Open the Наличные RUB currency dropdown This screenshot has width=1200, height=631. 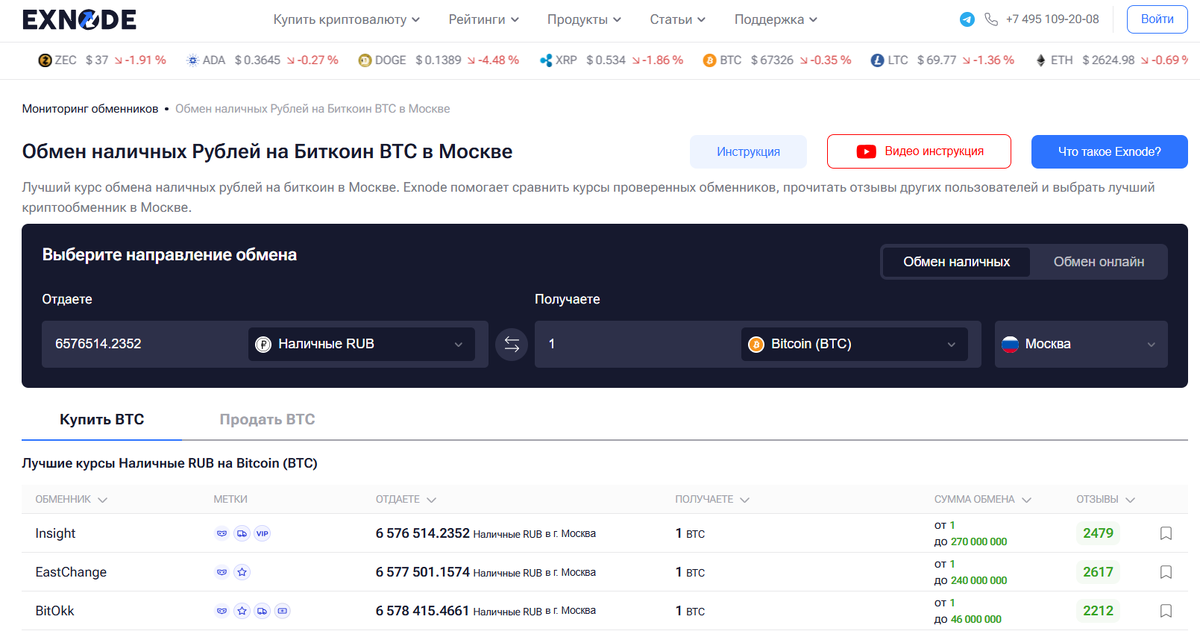[360, 344]
